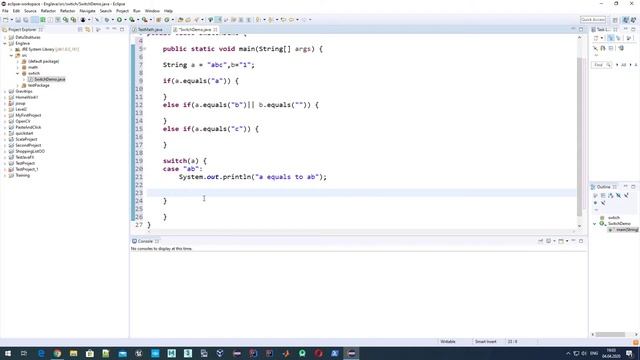Toggle Link with Editor in Project Explorer
The width and height of the screenshot is (640, 360).
tap(88, 30)
